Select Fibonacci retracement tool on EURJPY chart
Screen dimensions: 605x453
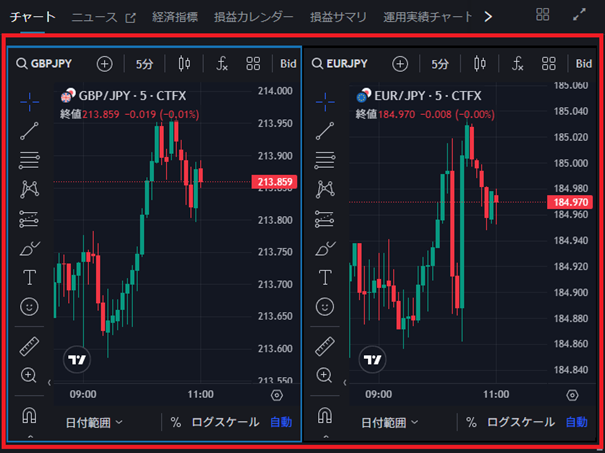point(325,160)
